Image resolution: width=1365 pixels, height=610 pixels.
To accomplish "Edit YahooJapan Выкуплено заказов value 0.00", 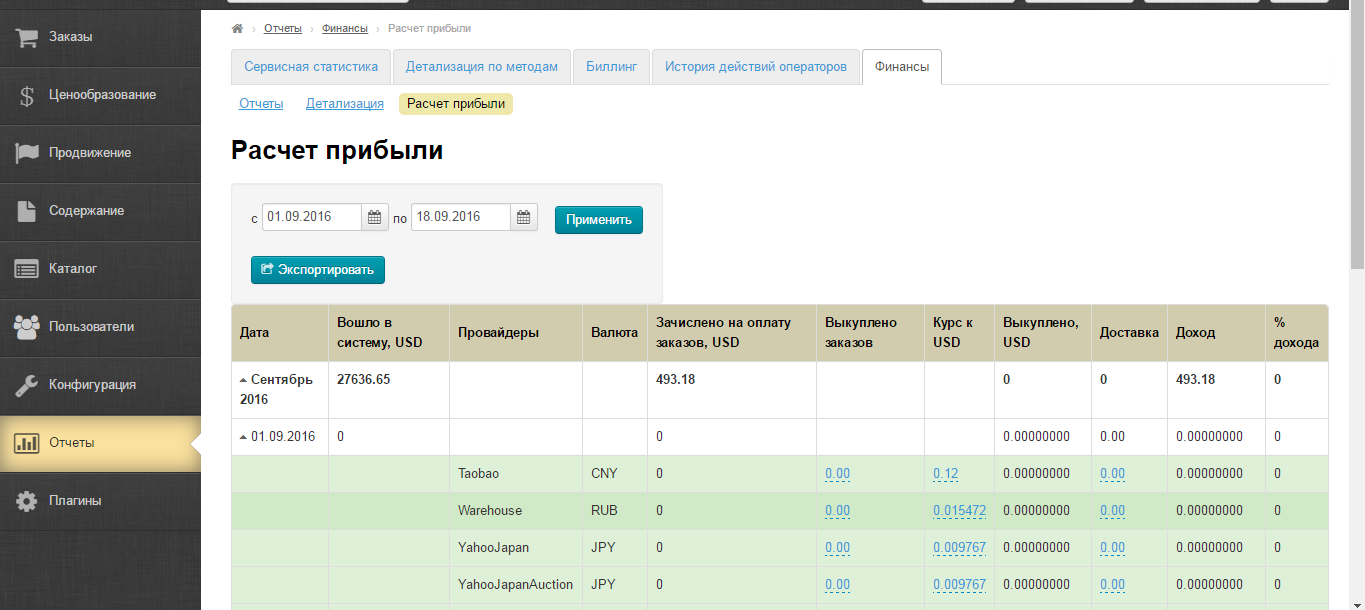I will [x=838, y=548].
